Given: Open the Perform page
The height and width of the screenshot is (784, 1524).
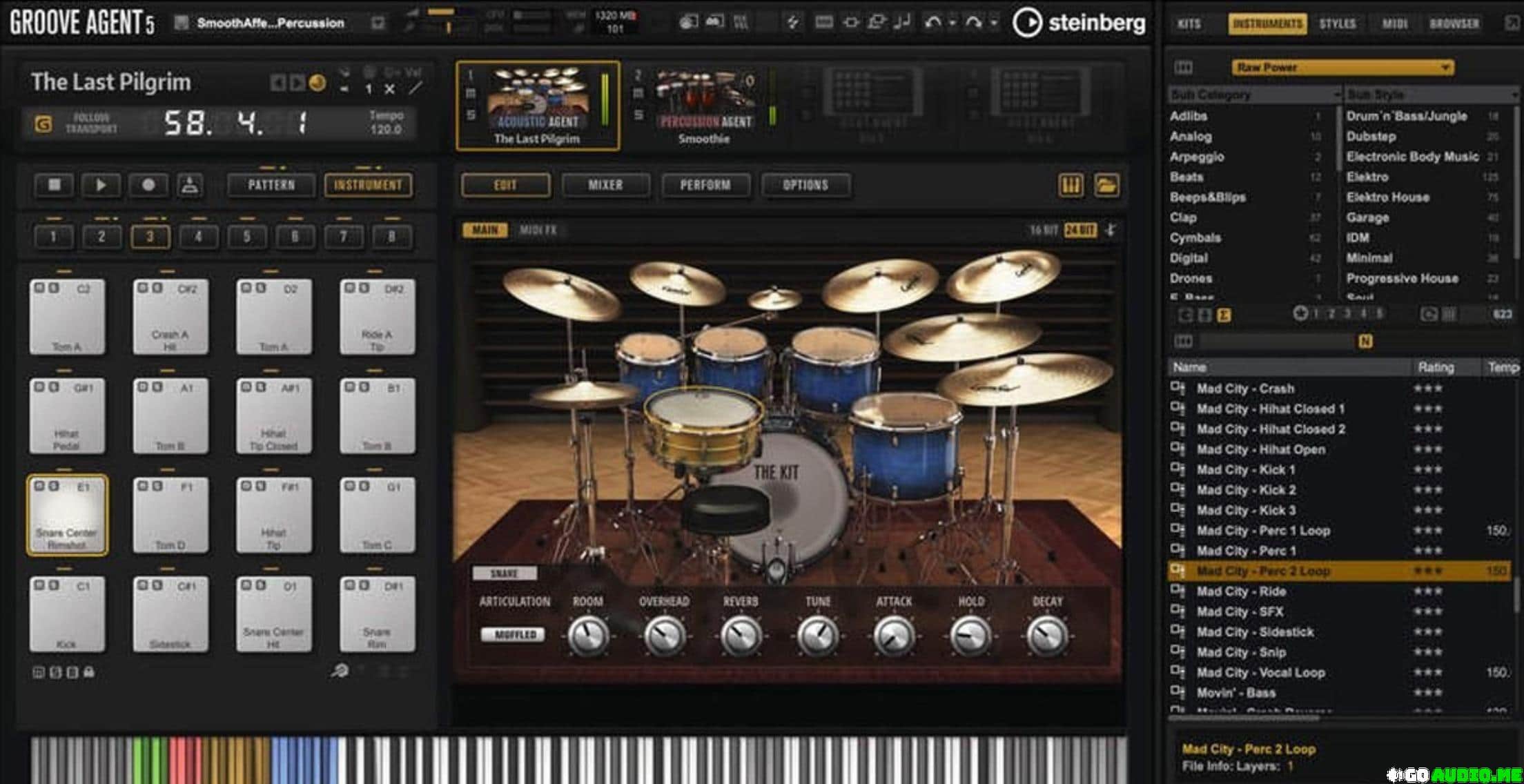Looking at the screenshot, I should click(x=705, y=185).
